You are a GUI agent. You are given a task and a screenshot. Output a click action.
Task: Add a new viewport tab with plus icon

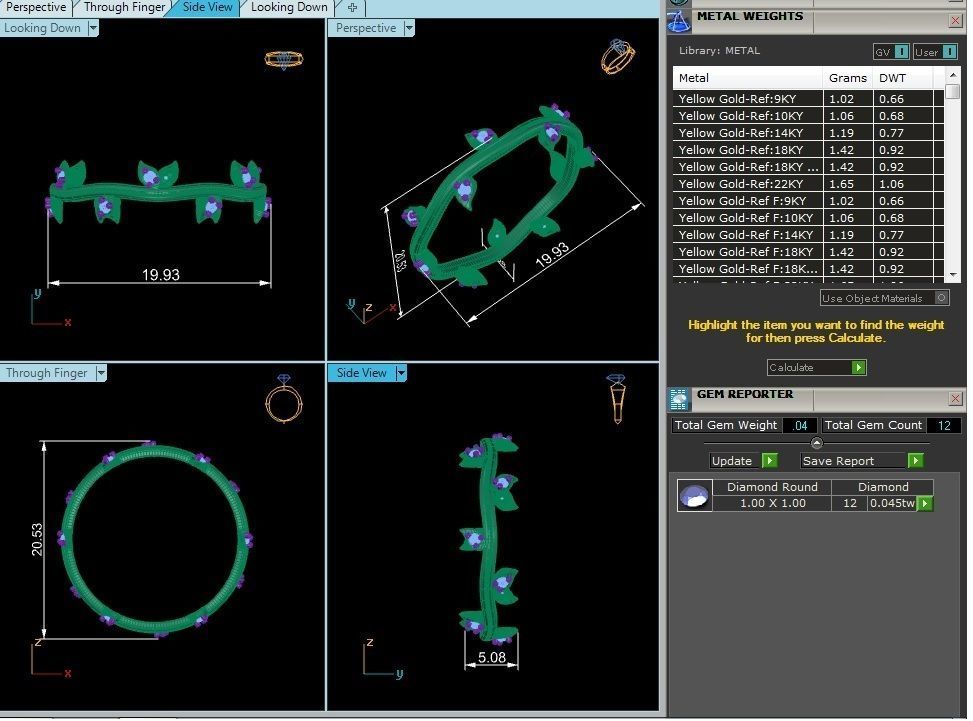352,8
